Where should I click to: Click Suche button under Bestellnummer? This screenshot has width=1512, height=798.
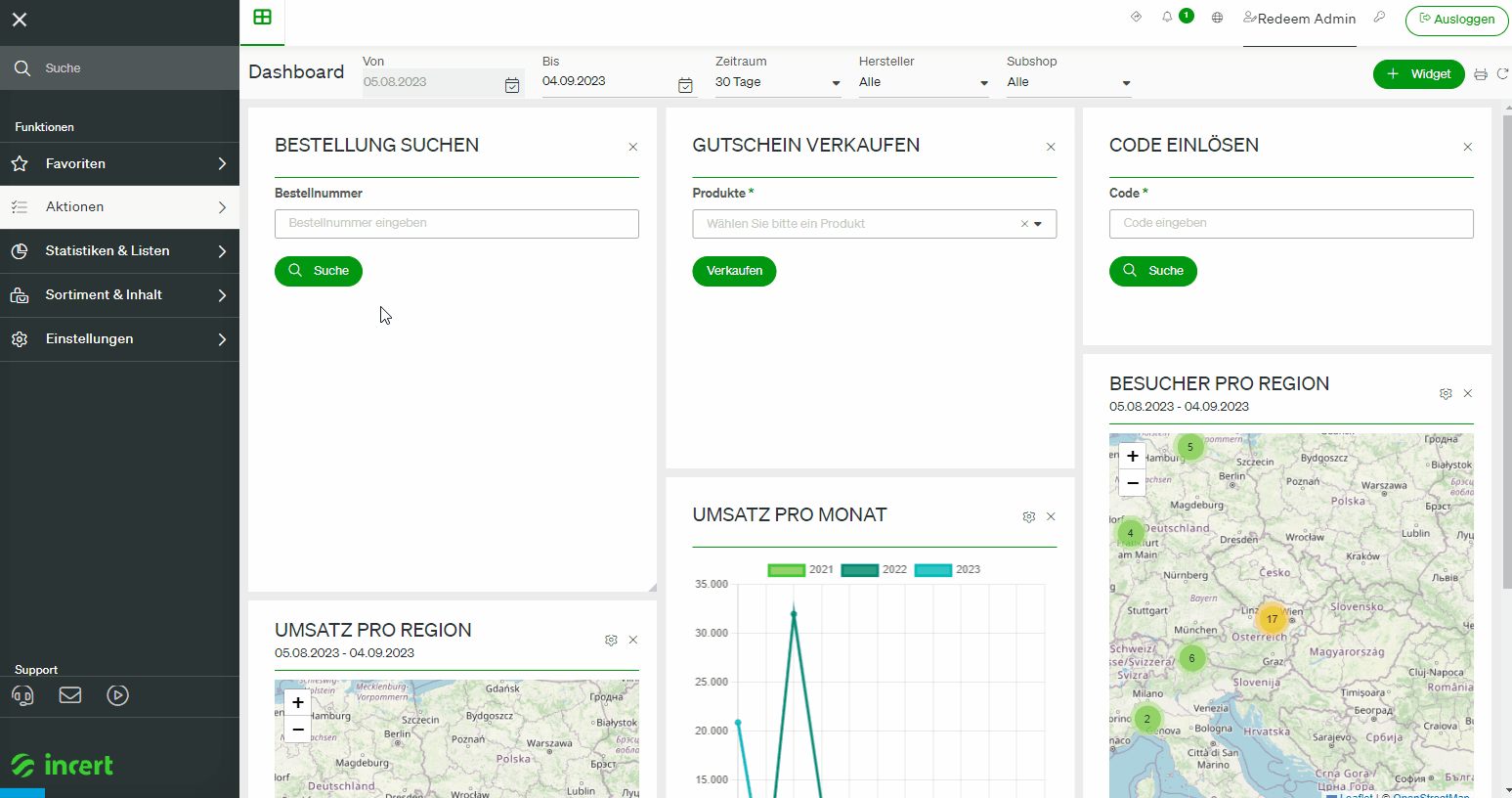click(x=319, y=271)
